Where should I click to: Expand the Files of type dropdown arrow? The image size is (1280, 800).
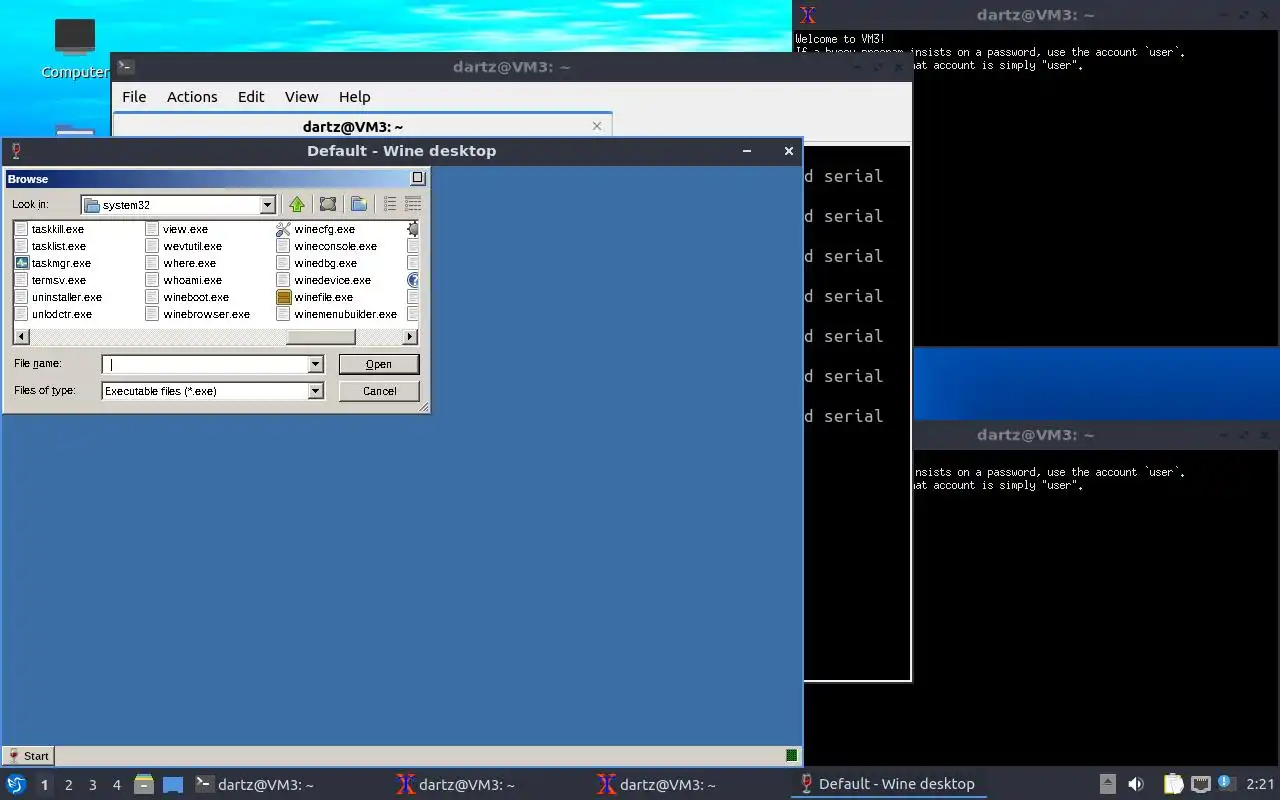316,391
